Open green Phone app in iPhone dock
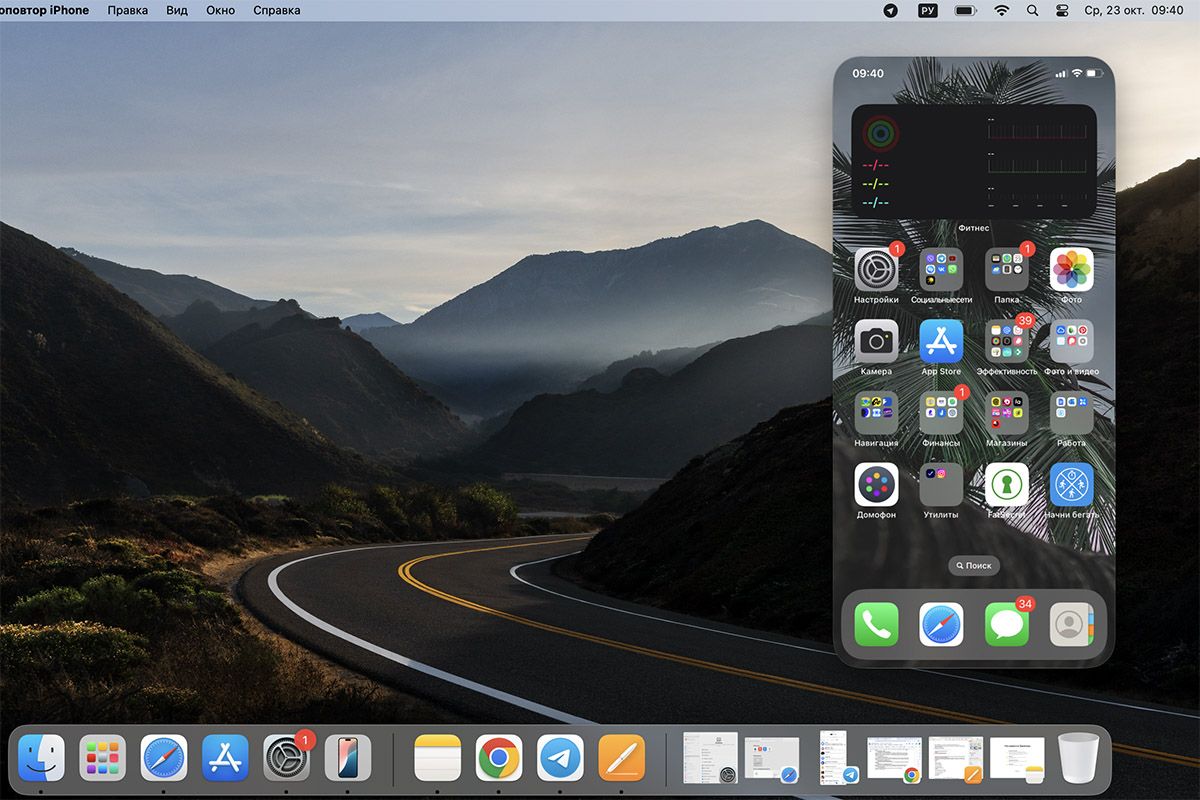Image resolution: width=1200 pixels, height=800 pixels. tap(876, 624)
